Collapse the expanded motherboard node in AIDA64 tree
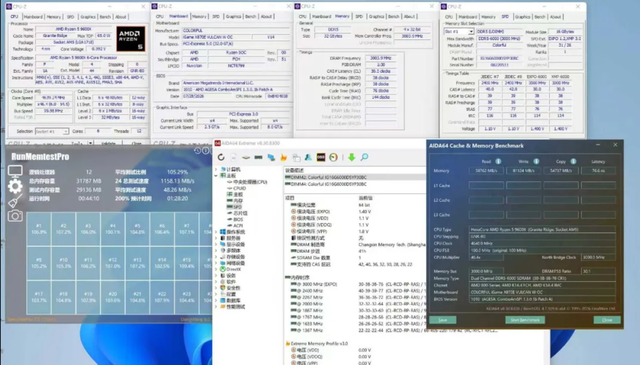The width and height of the screenshot is (640, 365). click(x=216, y=176)
